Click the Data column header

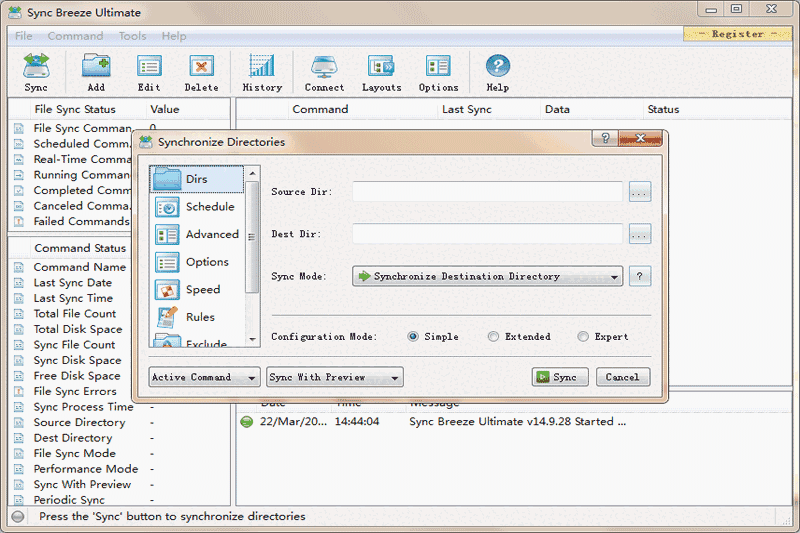[x=557, y=109]
